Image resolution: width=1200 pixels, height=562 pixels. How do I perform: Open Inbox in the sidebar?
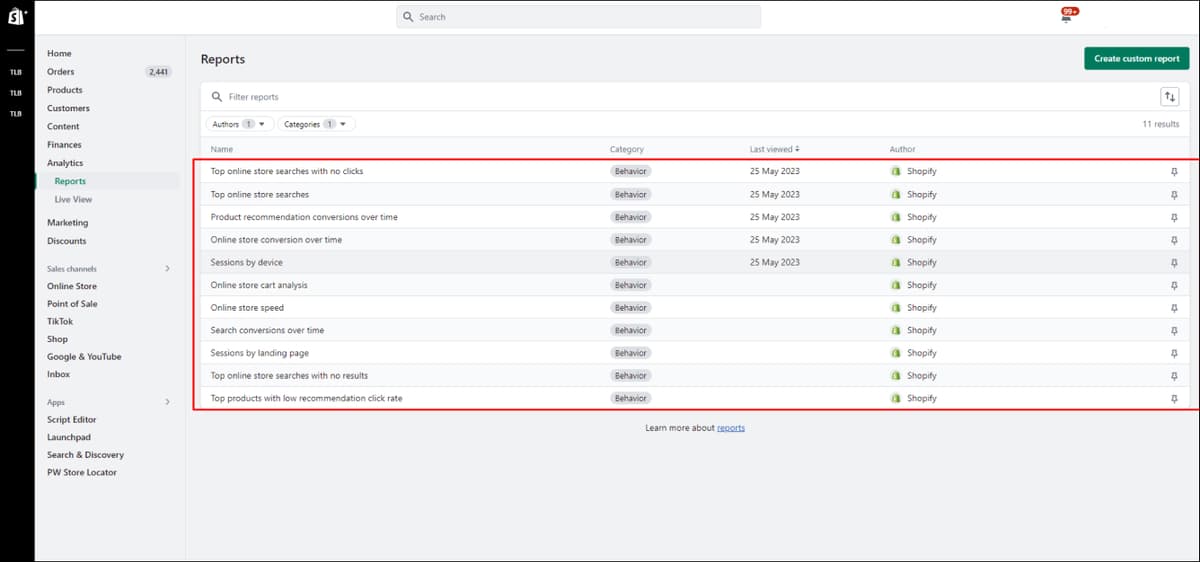tap(59, 374)
